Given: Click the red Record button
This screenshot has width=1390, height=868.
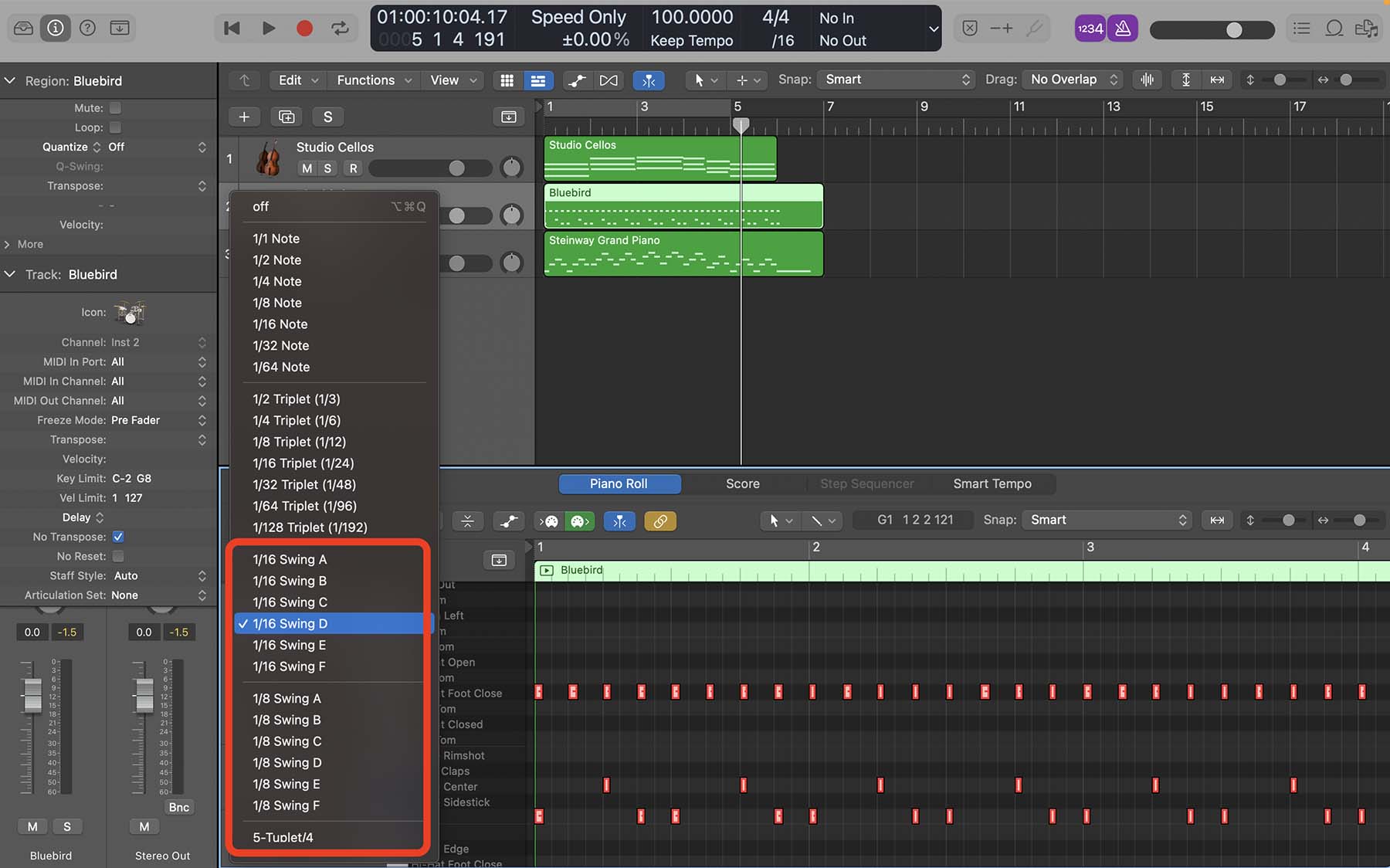Looking at the screenshot, I should (304, 29).
